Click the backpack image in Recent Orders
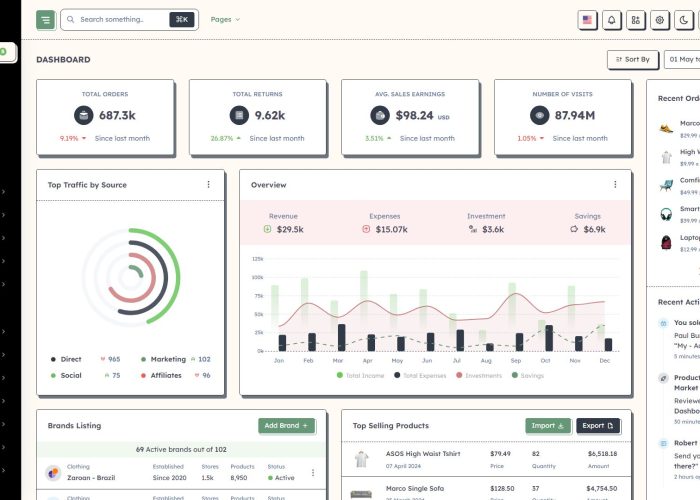Image resolution: width=700 pixels, height=500 pixels. pos(666,242)
